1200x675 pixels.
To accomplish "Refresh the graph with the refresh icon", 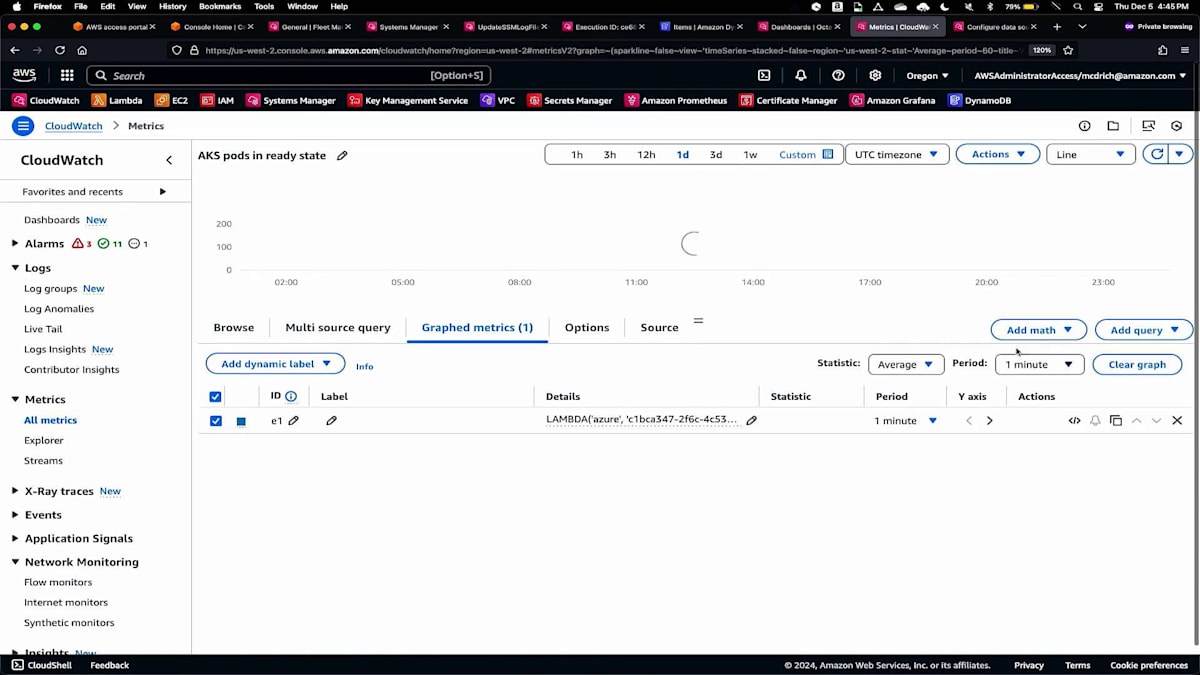I will coord(1157,154).
